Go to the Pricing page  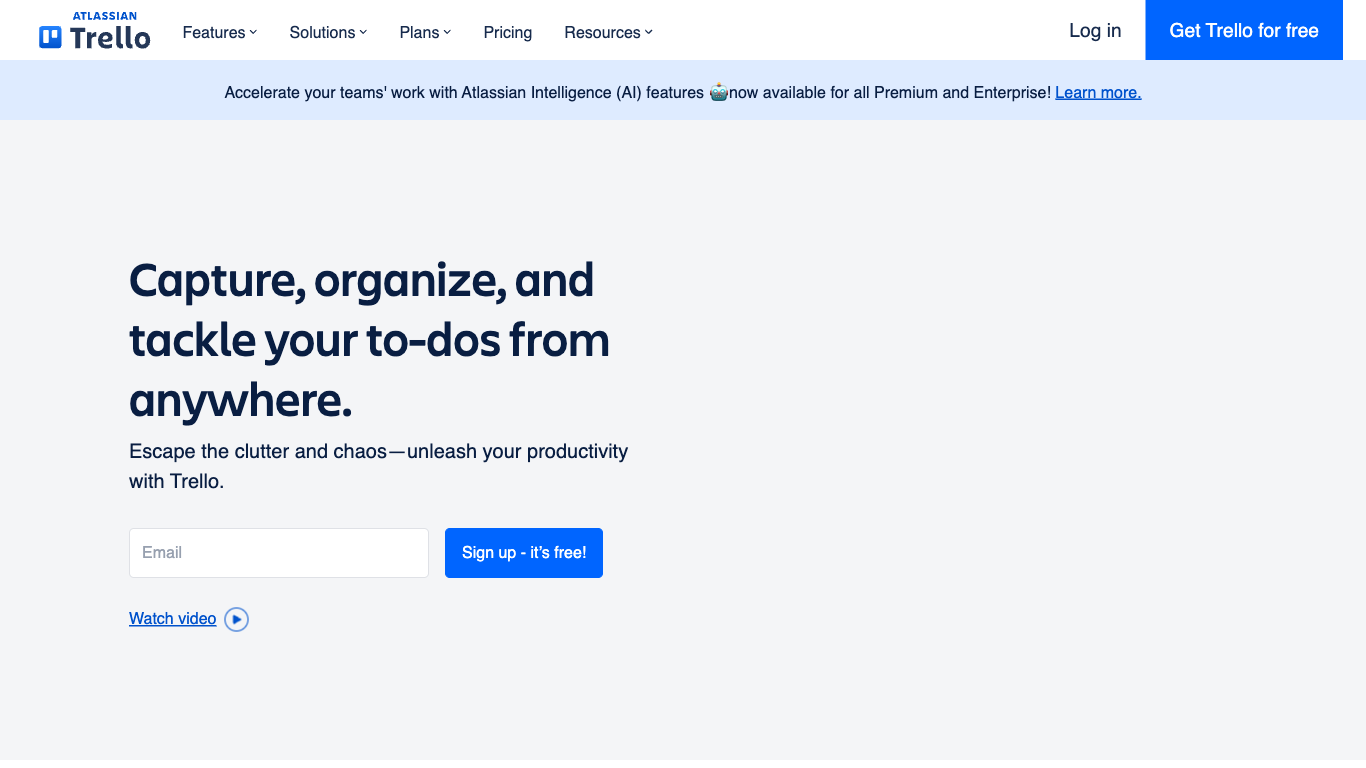[x=508, y=32]
